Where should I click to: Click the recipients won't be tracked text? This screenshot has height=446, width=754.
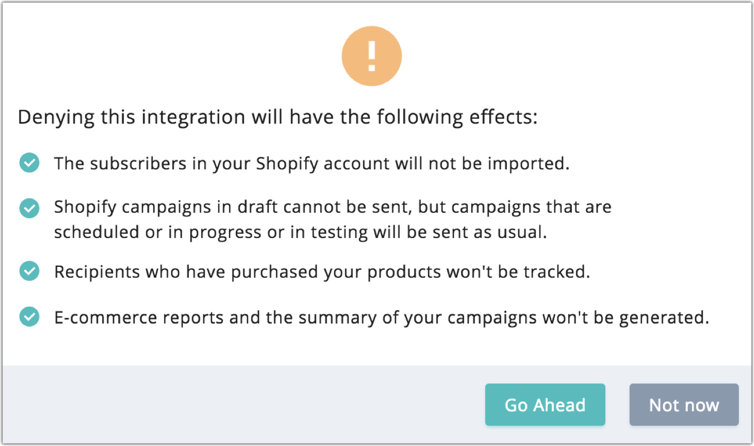(315, 272)
